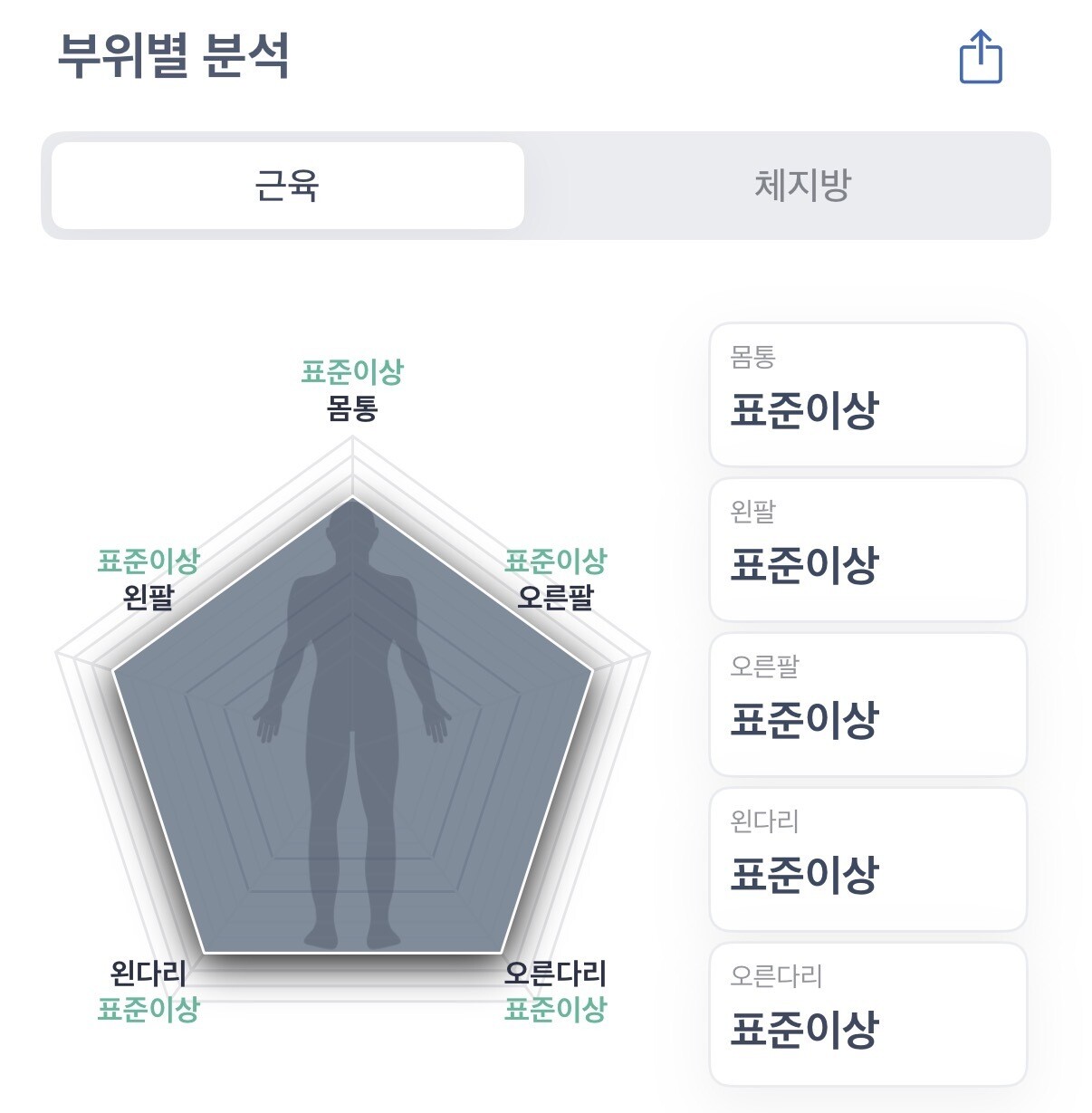The height and width of the screenshot is (1113, 1092).
Task: Click green 표준이상 text under 왼다리
Action: (x=148, y=1009)
